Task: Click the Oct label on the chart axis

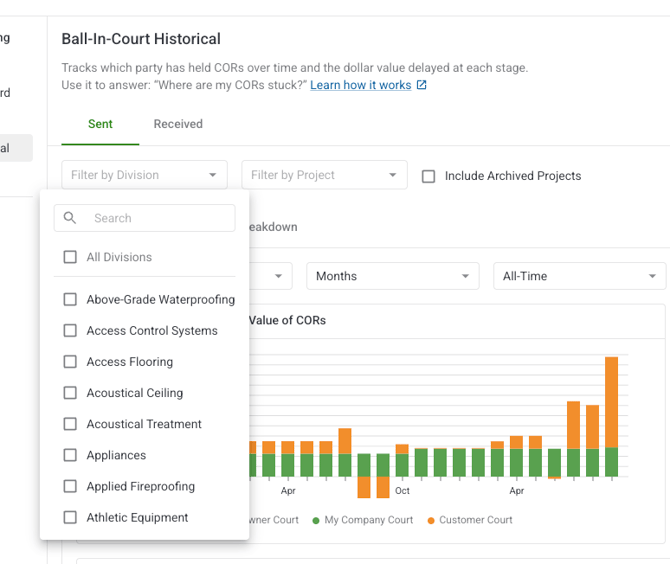Action: coord(402,491)
